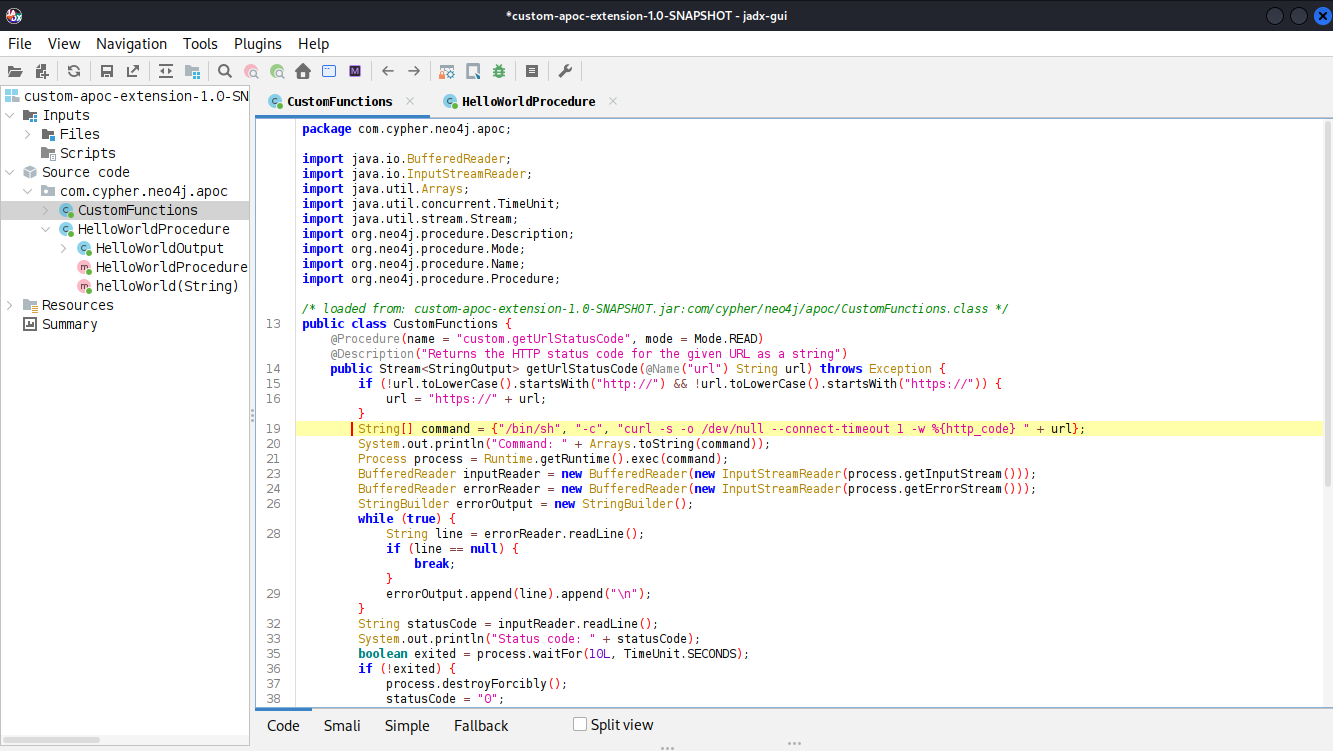Switch to the Smali view tab

tap(342, 726)
